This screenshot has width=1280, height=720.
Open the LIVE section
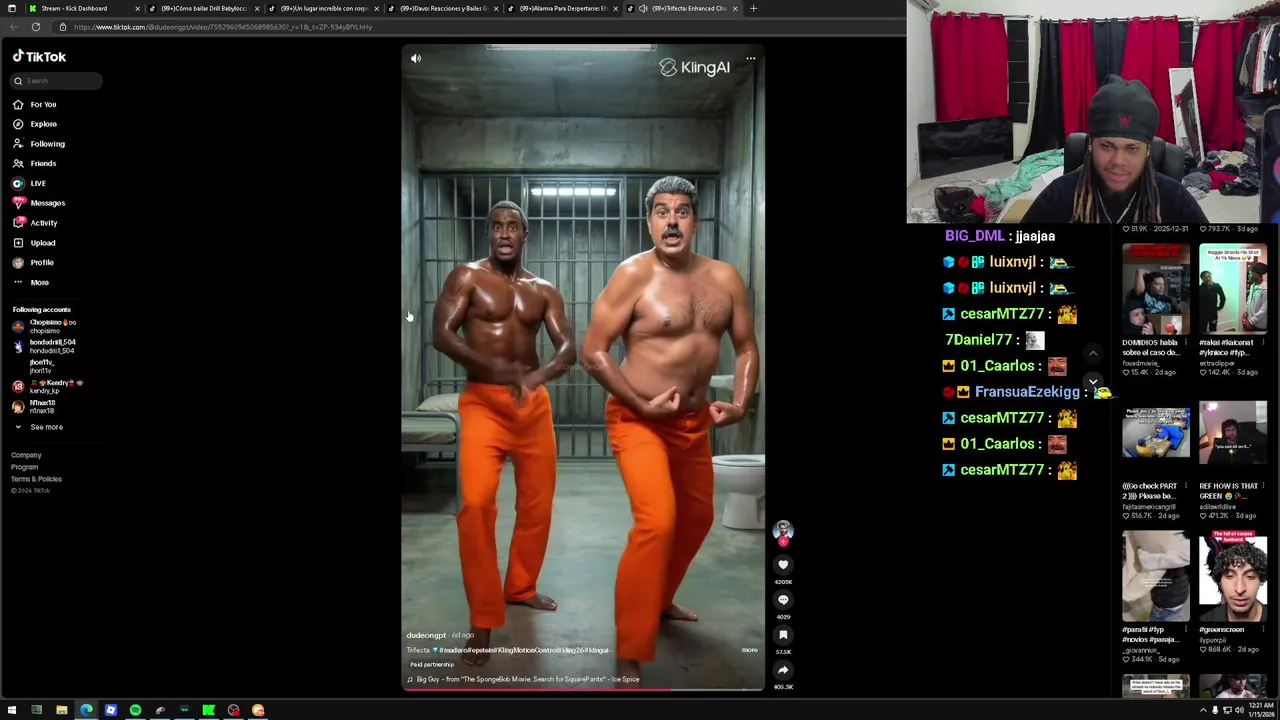(29, 183)
